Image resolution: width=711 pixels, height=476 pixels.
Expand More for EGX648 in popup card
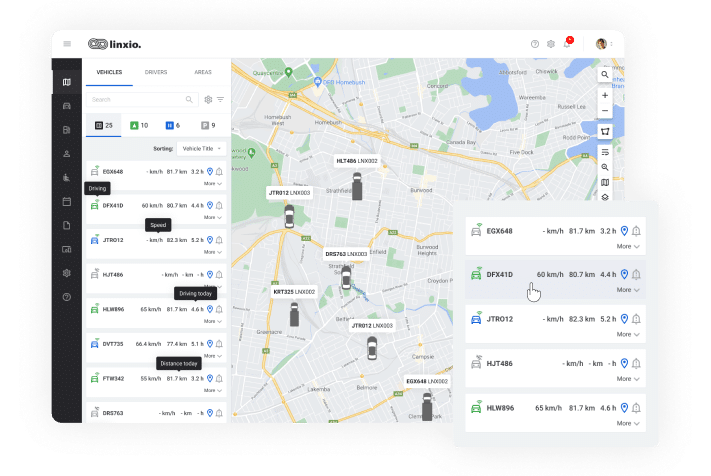tap(627, 245)
